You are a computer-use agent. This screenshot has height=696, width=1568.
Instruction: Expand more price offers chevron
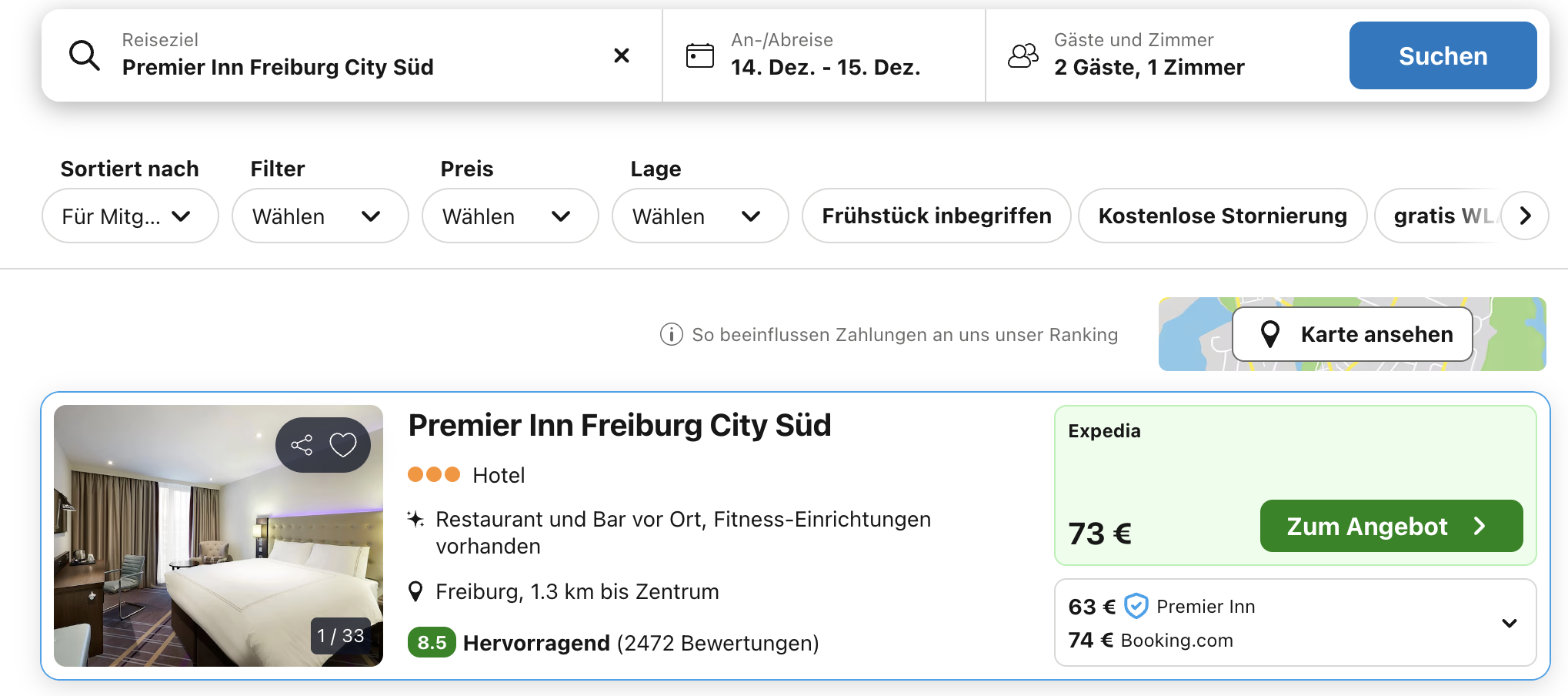tap(1510, 623)
